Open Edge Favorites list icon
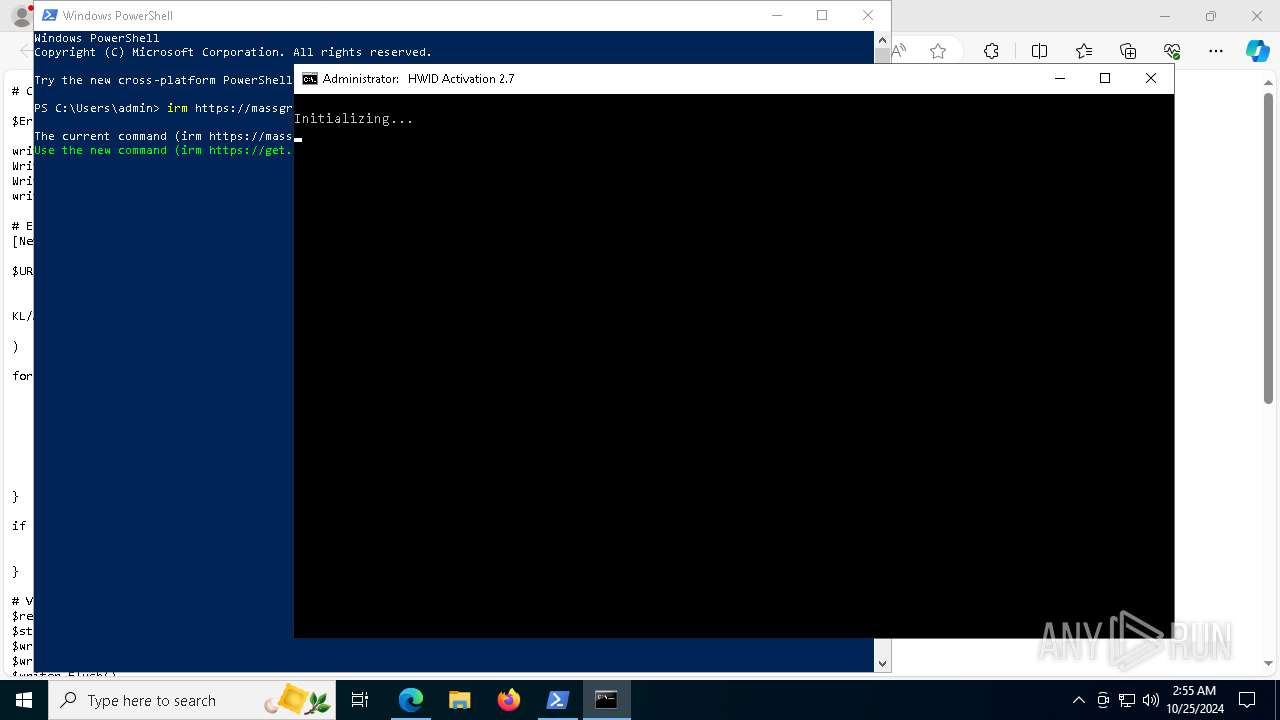Screen dimensions: 1280x720 (1084, 51)
